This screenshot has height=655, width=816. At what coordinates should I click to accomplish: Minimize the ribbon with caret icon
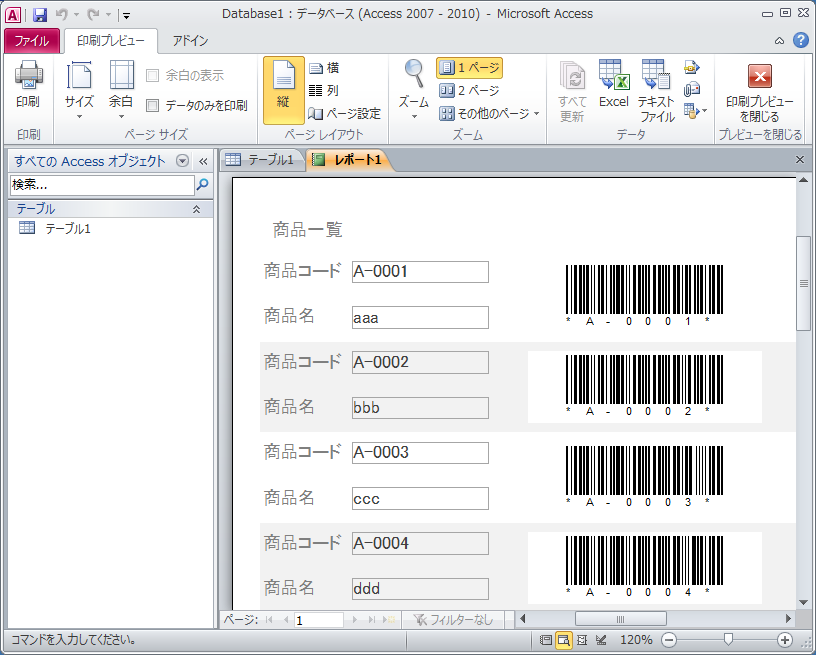click(x=779, y=41)
